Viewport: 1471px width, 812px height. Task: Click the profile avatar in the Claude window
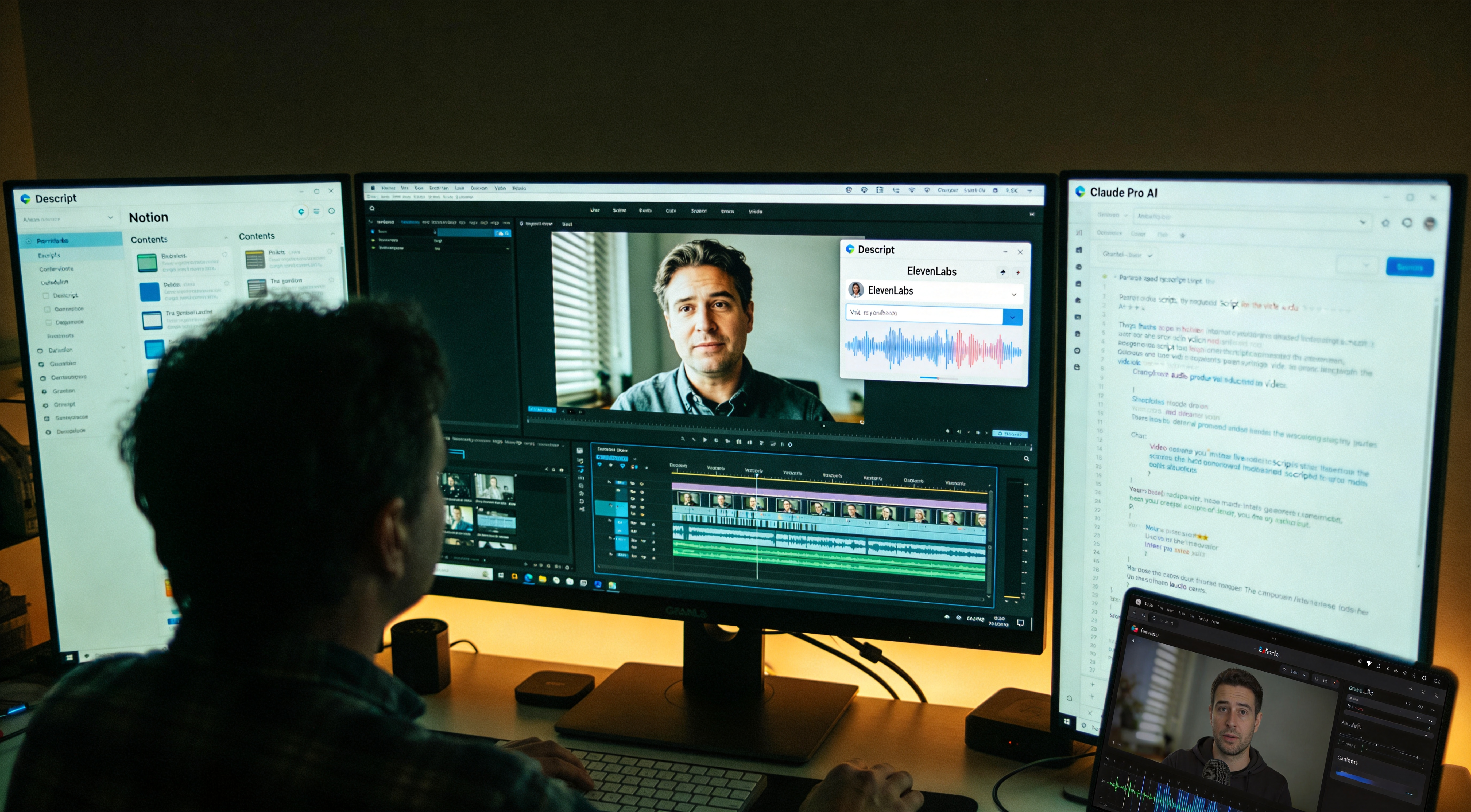pyautogui.click(x=1429, y=223)
